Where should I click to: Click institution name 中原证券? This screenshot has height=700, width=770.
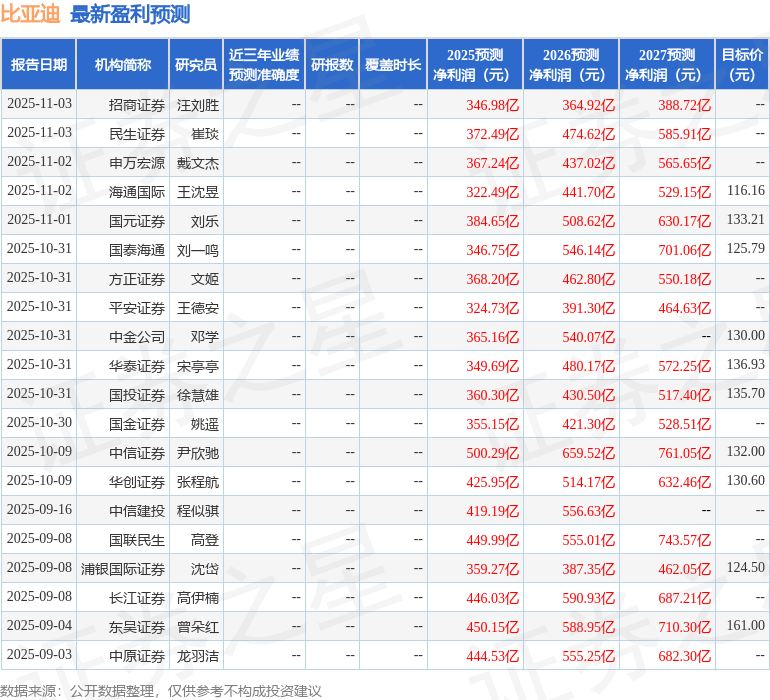tap(137, 655)
